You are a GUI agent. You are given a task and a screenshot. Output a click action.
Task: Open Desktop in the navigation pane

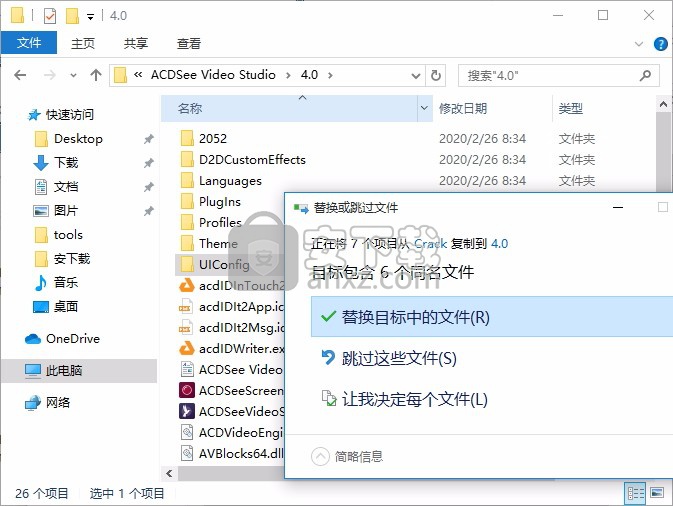point(78,139)
